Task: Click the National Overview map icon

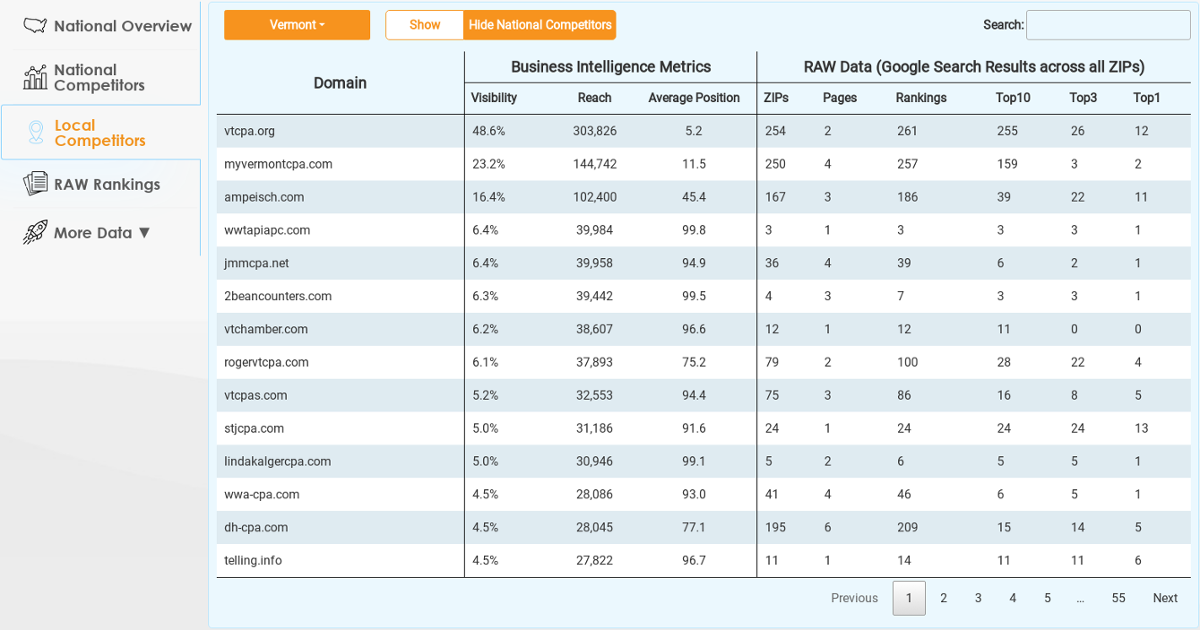Action: tap(36, 26)
